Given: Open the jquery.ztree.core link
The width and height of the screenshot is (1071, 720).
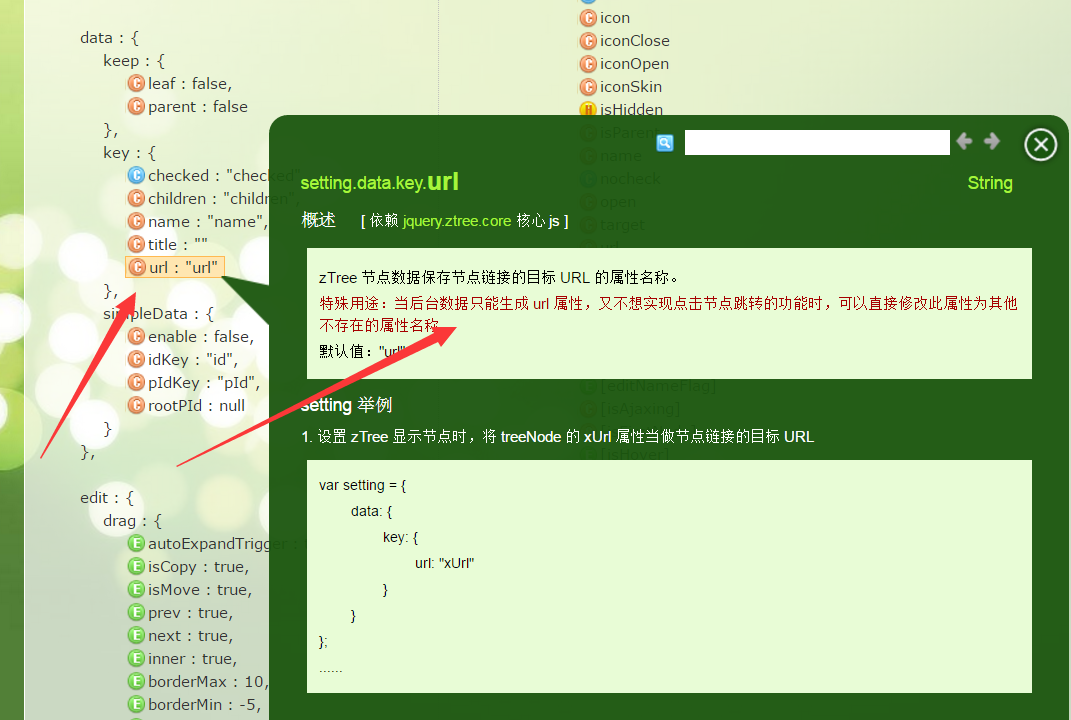Looking at the screenshot, I should pyautogui.click(x=457, y=221).
